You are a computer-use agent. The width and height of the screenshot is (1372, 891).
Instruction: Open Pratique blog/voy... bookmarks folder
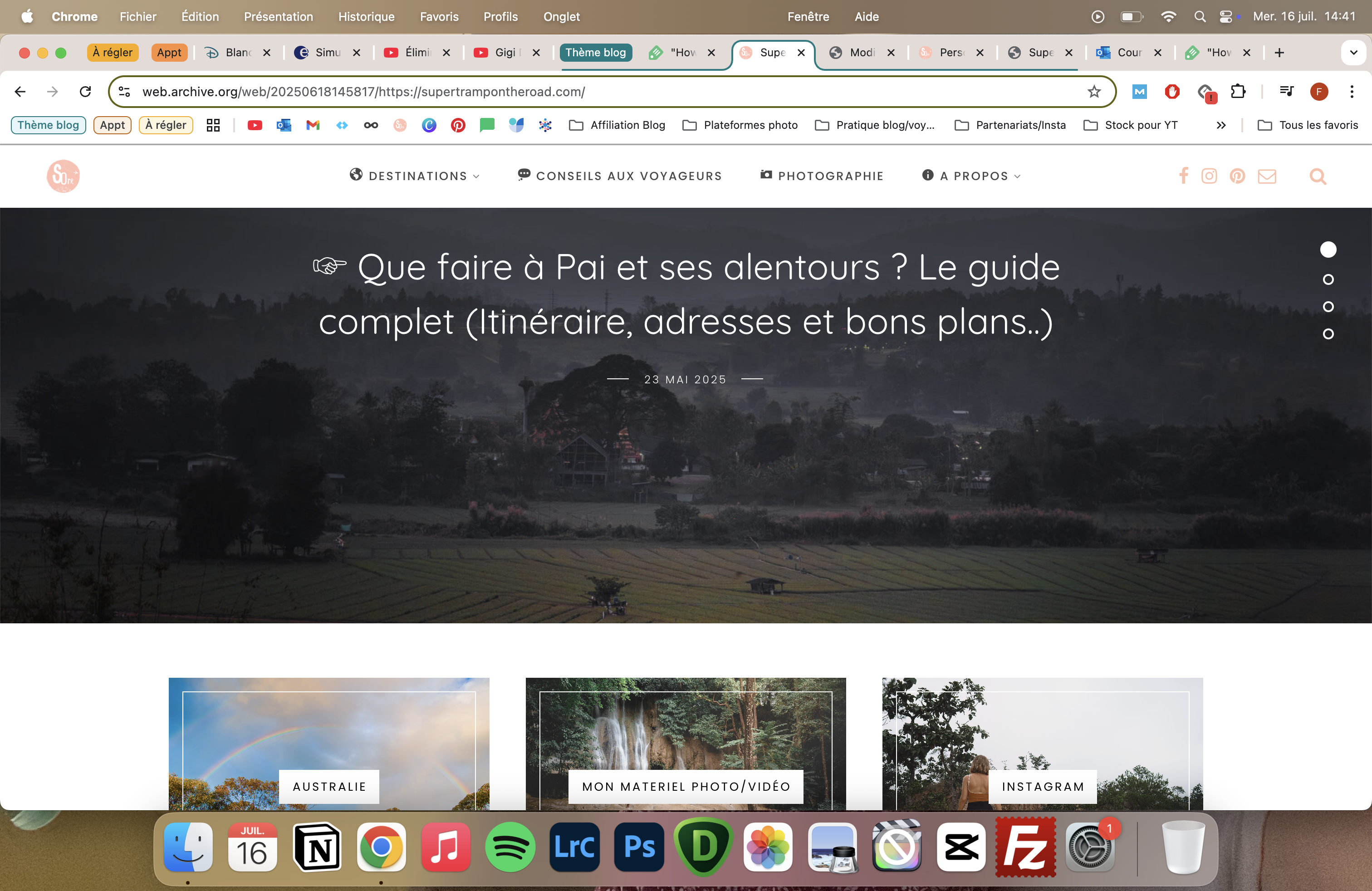(874, 125)
